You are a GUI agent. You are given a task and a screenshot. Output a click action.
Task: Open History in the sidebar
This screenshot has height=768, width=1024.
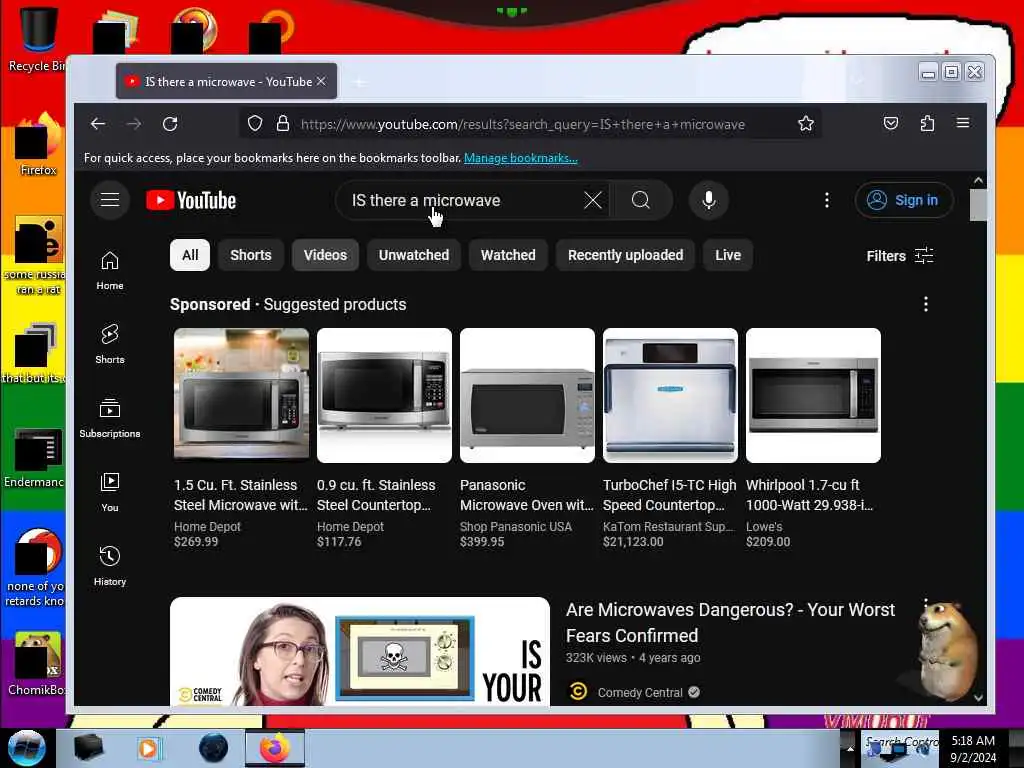[x=110, y=566]
